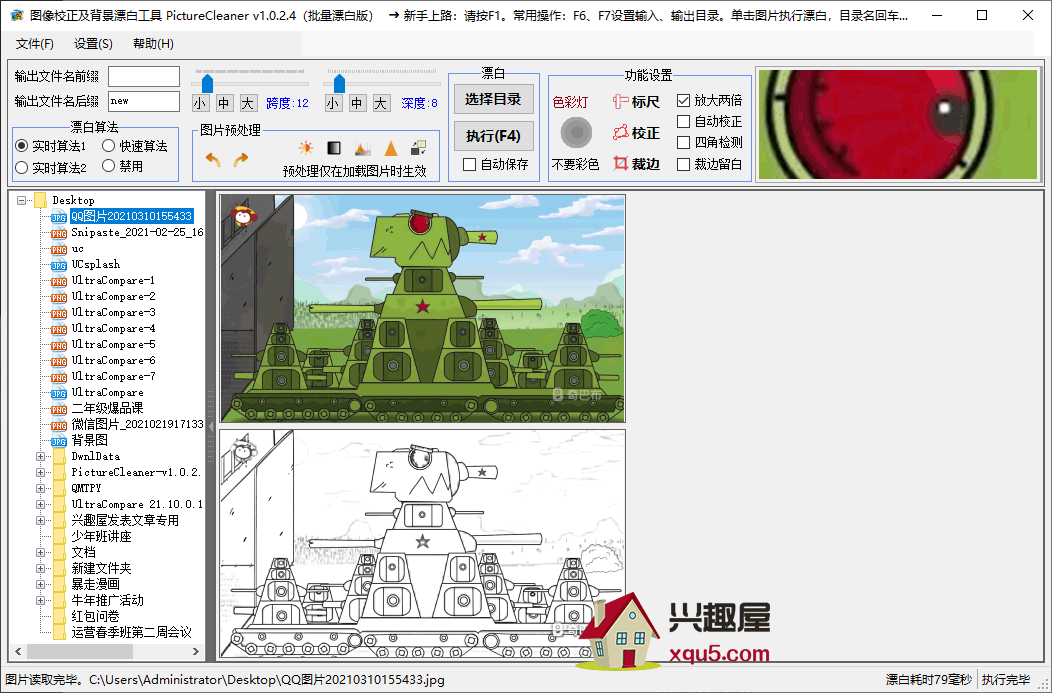The image size is (1052, 693).
Task: Click the 标尺 ruler tool
Action: coord(636,102)
